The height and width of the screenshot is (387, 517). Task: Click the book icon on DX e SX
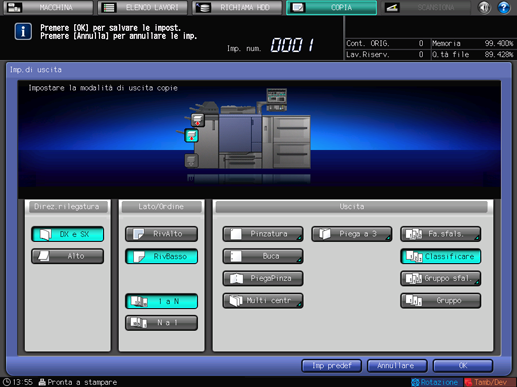46,234
